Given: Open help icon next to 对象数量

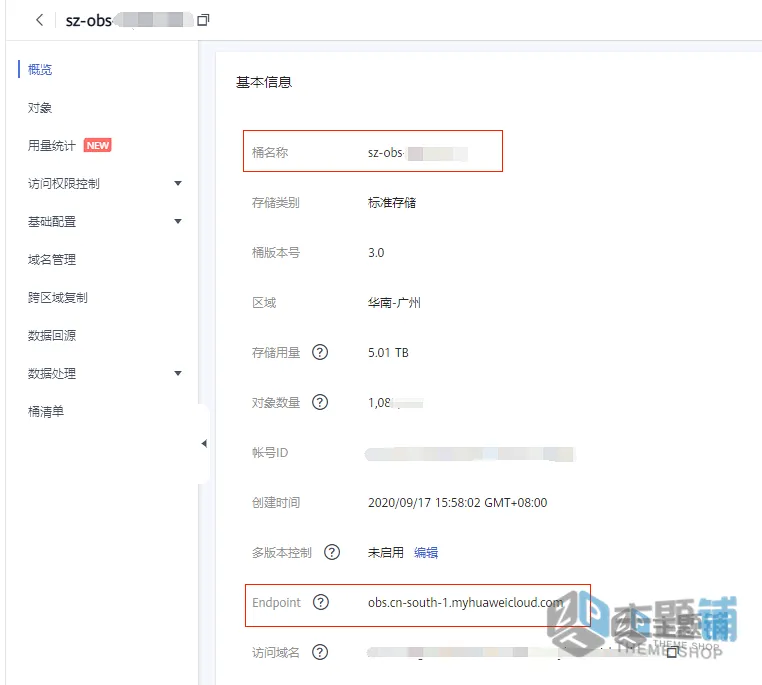Looking at the screenshot, I should point(320,402).
